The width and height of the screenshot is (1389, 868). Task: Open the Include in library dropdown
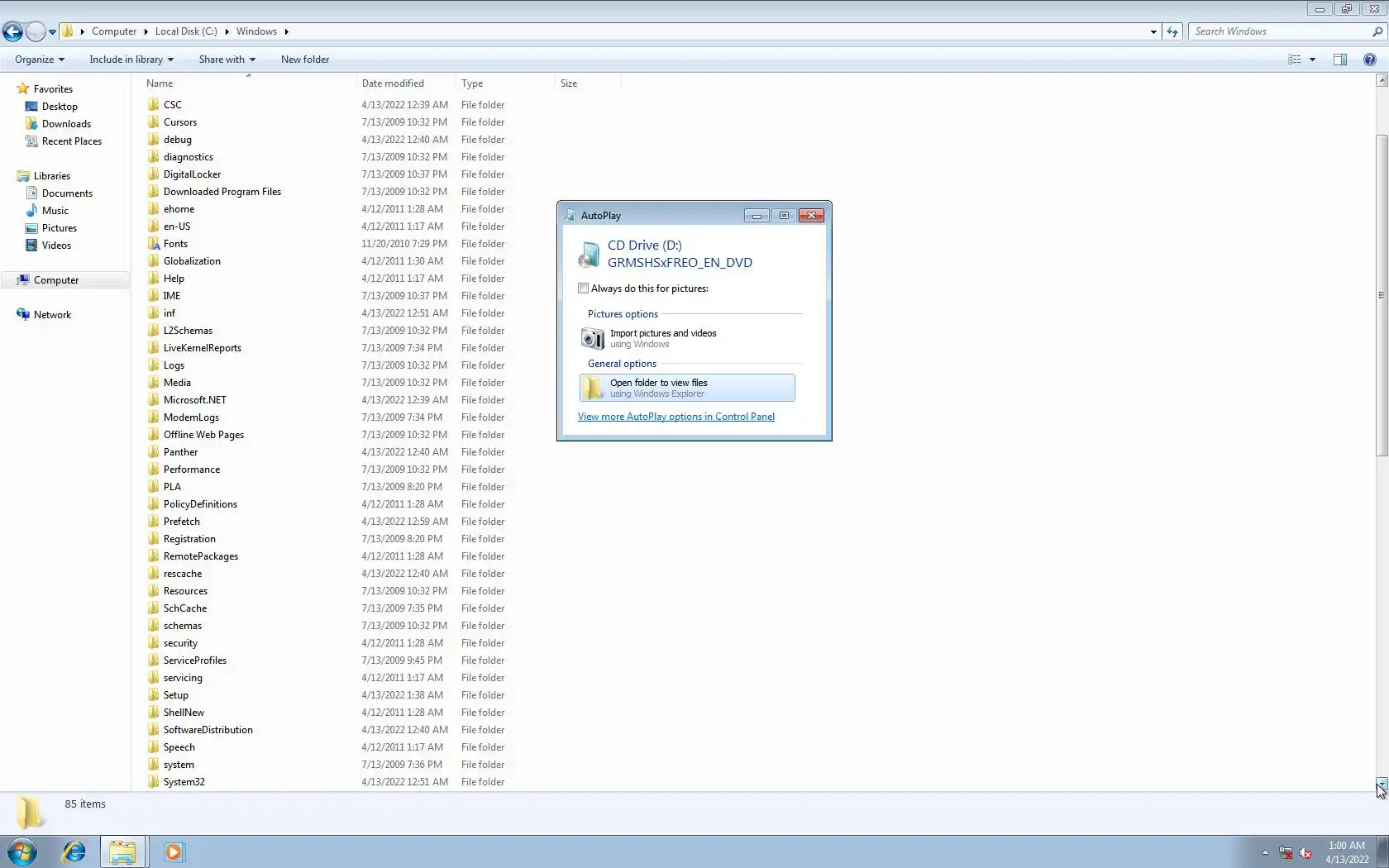pos(131,60)
